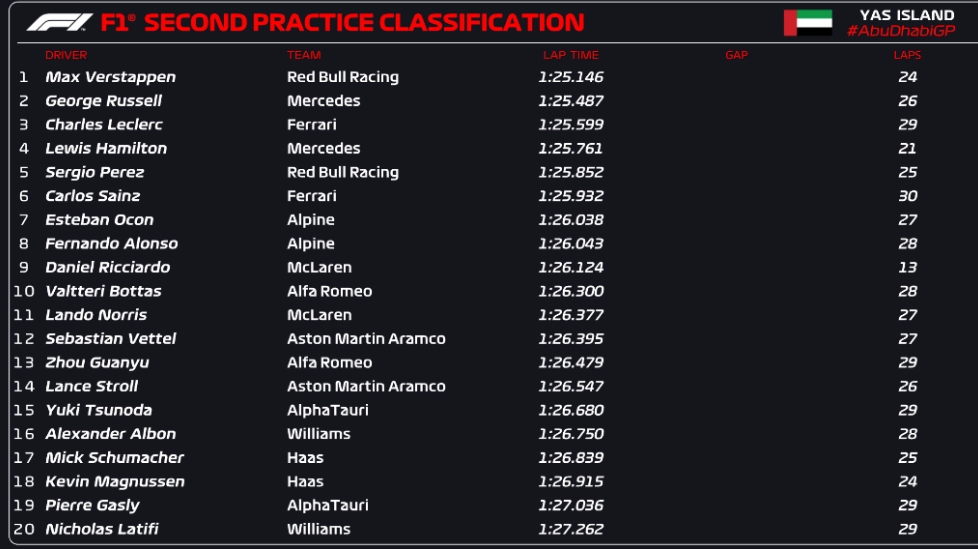Screen dimensions: 978x549
Task: Select the DRIVER column header
Action: tap(66, 55)
